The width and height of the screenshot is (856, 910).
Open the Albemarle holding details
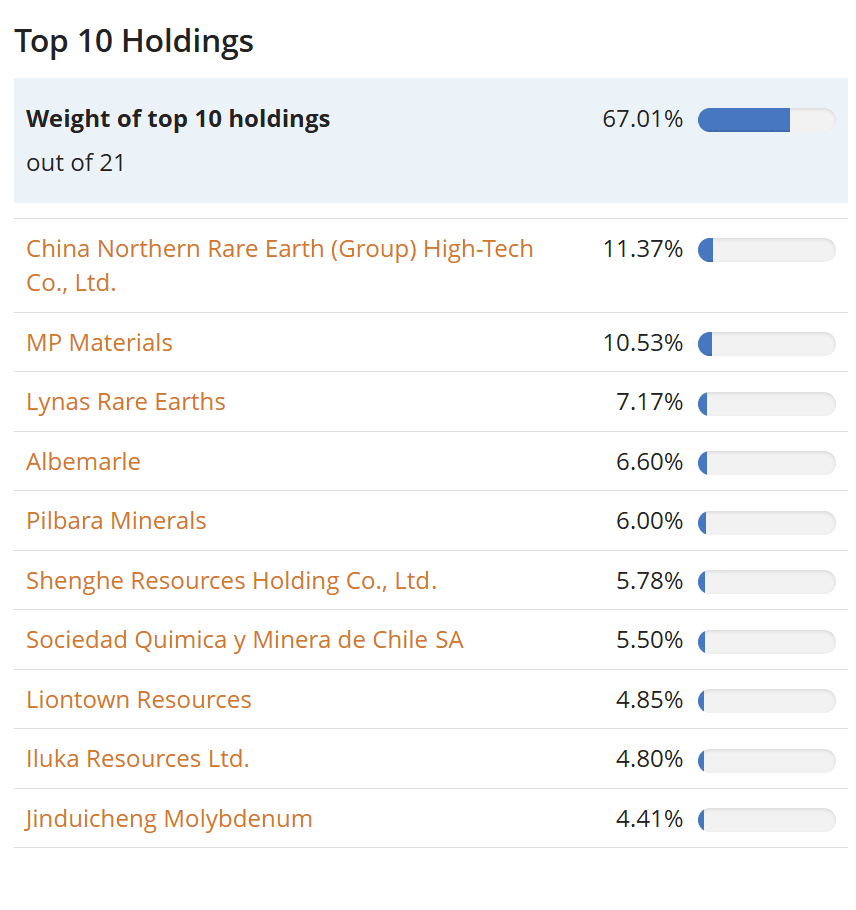pyautogui.click(x=83, y=462)
